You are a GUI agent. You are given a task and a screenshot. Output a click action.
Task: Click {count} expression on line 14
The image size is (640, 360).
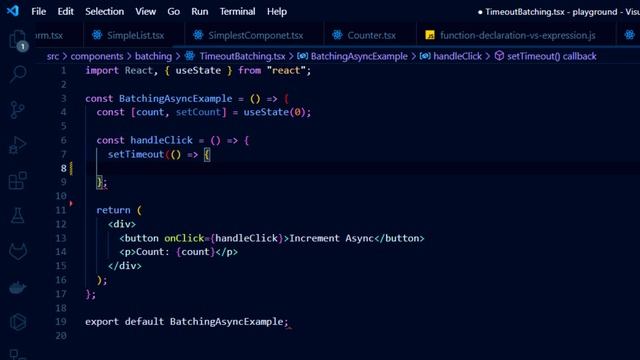196,252
